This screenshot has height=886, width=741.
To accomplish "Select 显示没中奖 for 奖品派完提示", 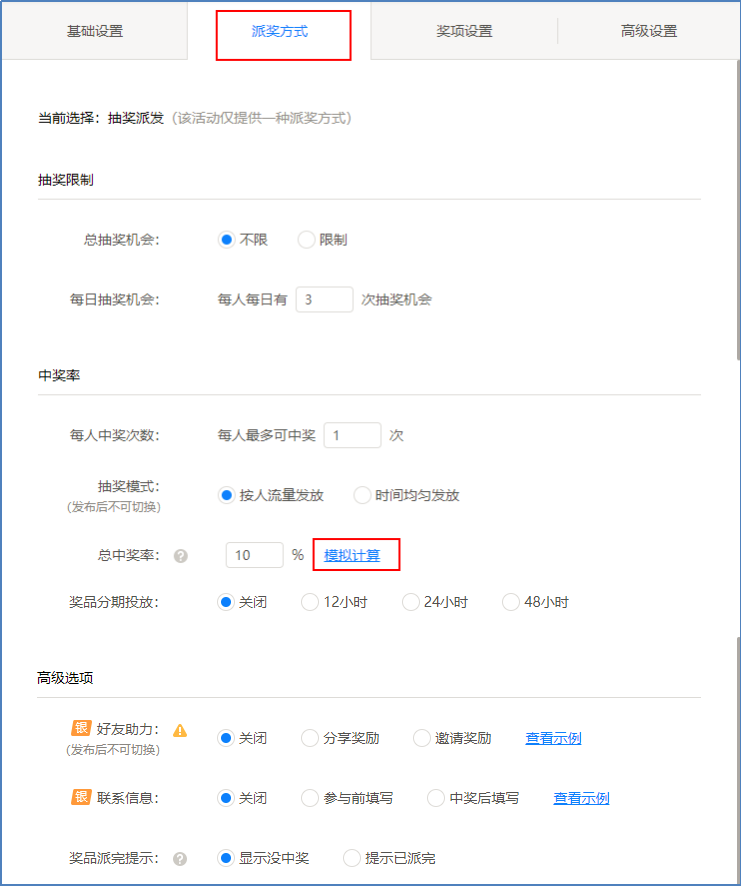I will (x=226, y=858).
